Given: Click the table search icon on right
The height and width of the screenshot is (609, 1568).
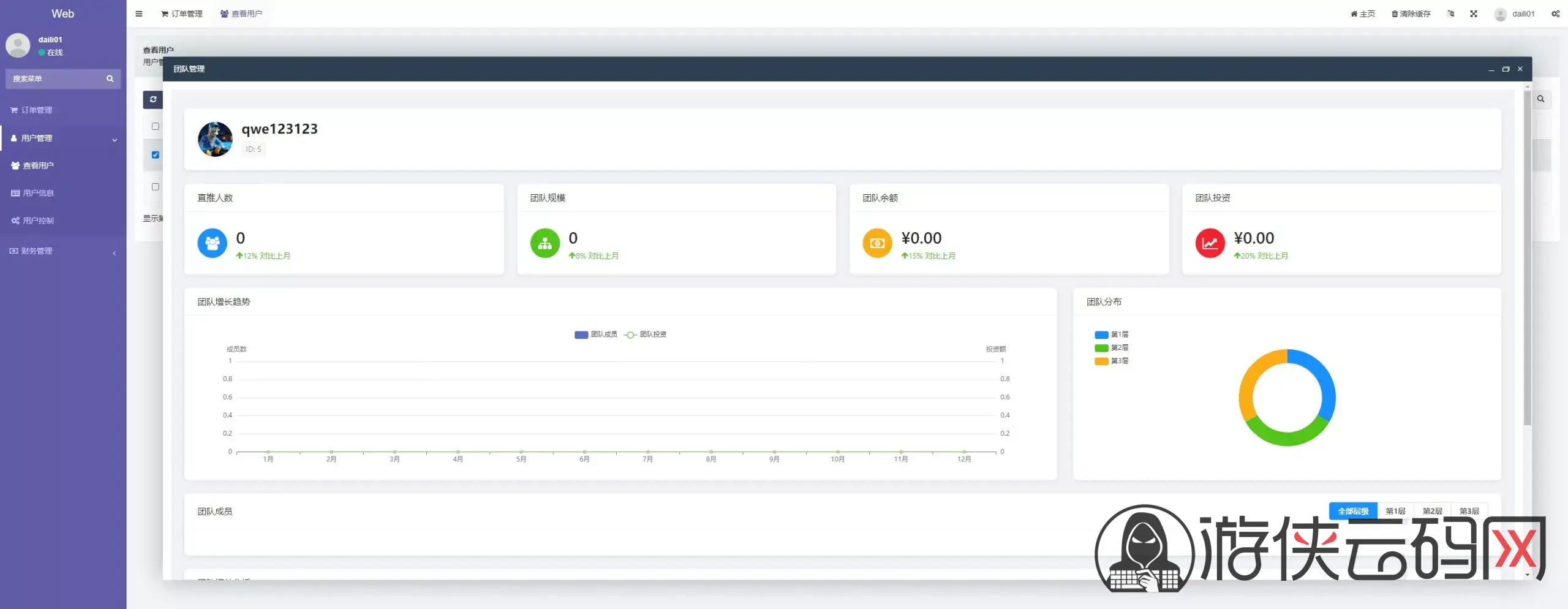Looking at the screenshot, I should (1540, 99).
